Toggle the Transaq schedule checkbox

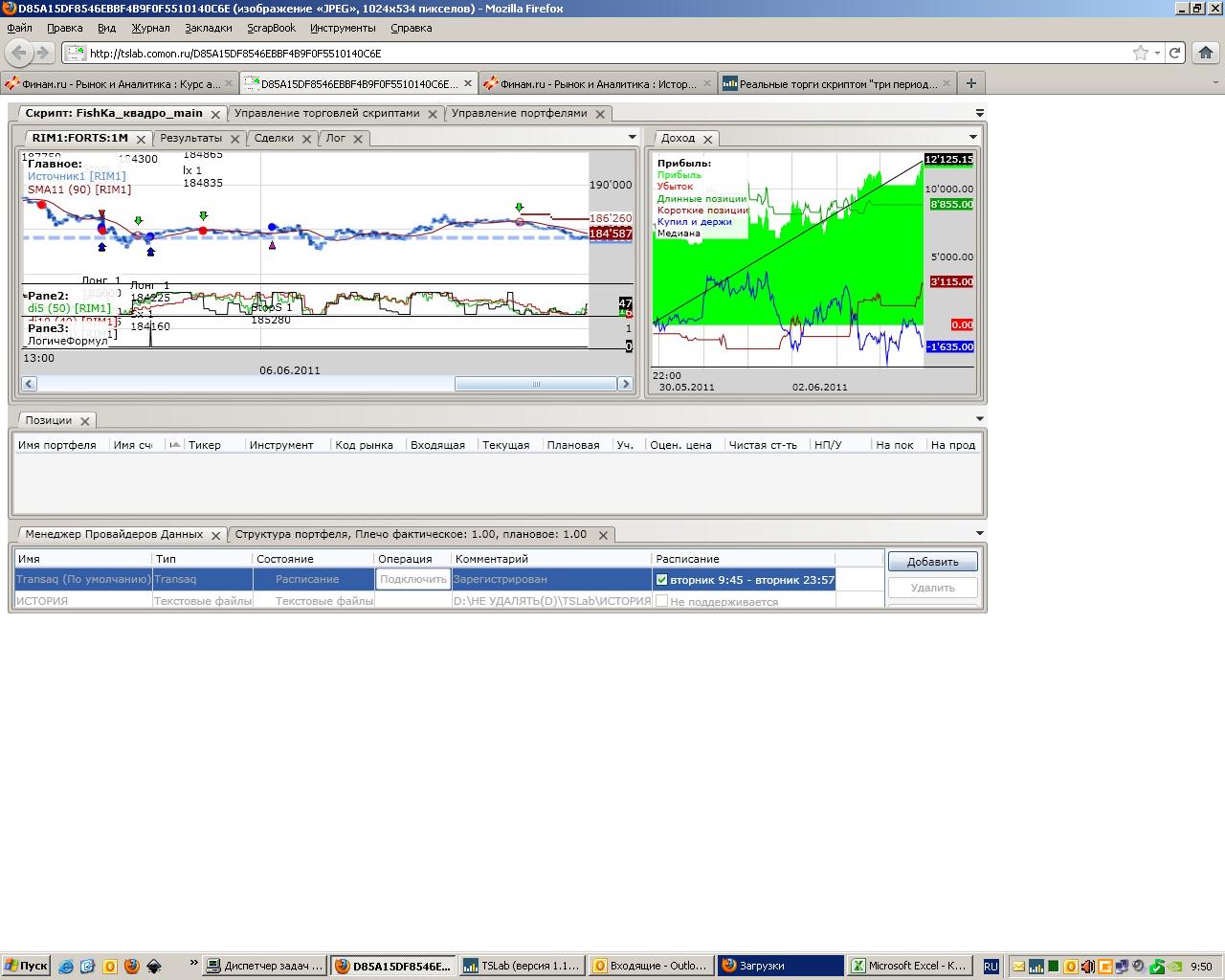pyautogui.click(x=661, y=580)
